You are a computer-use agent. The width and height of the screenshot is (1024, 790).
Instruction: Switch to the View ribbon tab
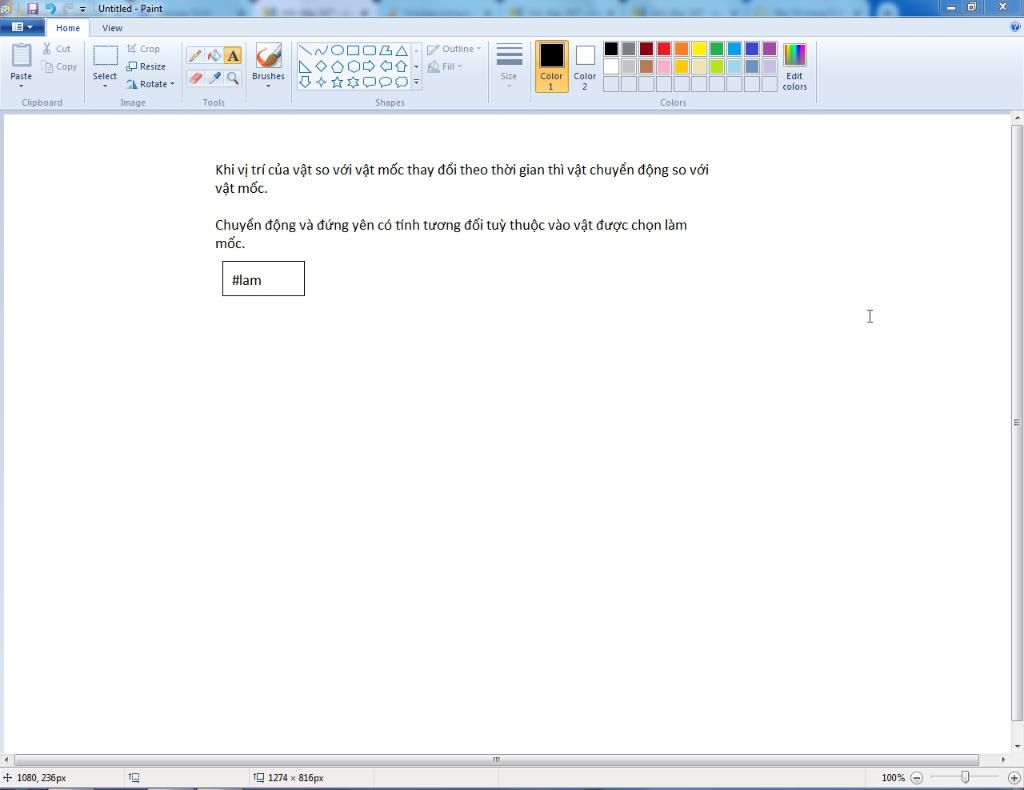[112, 28]
